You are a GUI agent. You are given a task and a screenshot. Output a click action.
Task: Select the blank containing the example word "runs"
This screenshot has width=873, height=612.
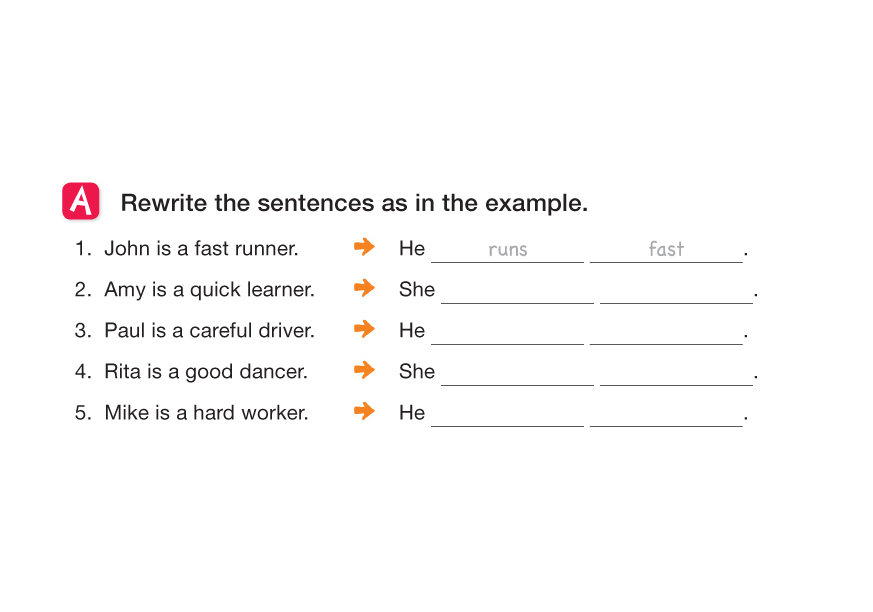tap(507, 250)
